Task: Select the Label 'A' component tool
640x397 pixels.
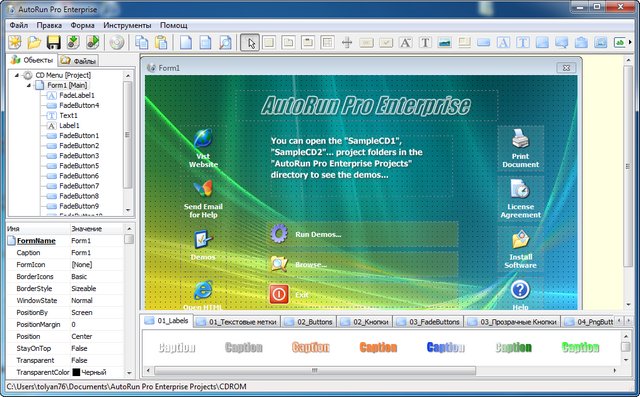Action: click(x=405, y=42)
